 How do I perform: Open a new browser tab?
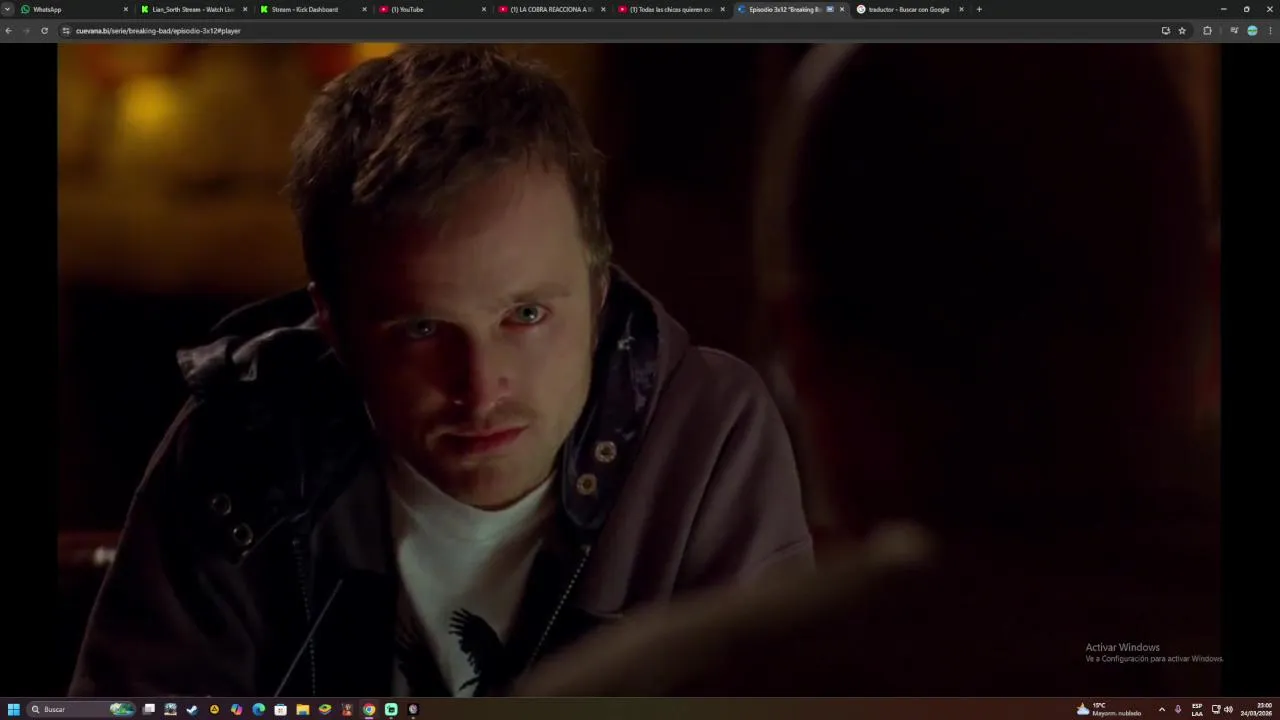[x=979, y=9]
